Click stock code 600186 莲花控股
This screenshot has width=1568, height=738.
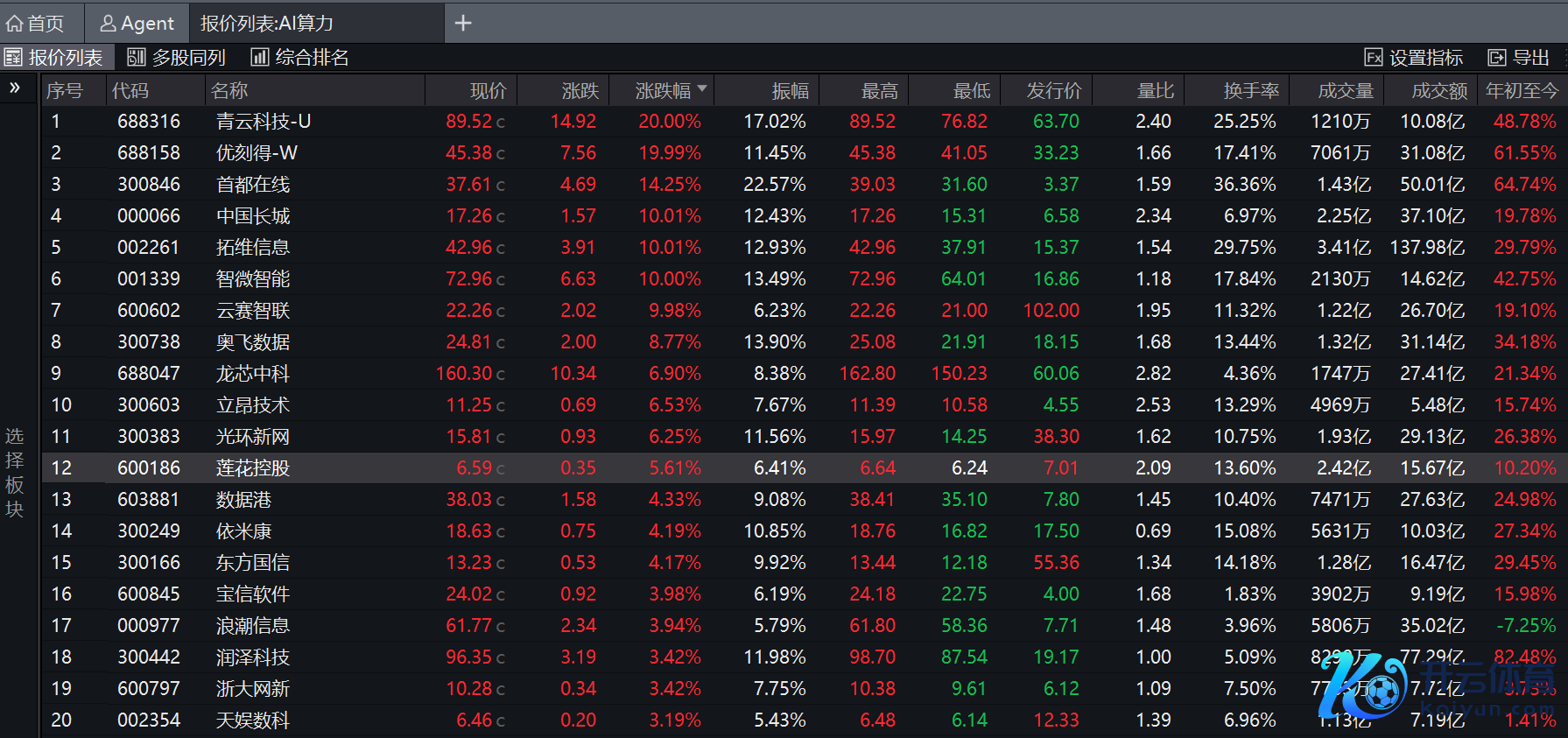click(149, 468)
